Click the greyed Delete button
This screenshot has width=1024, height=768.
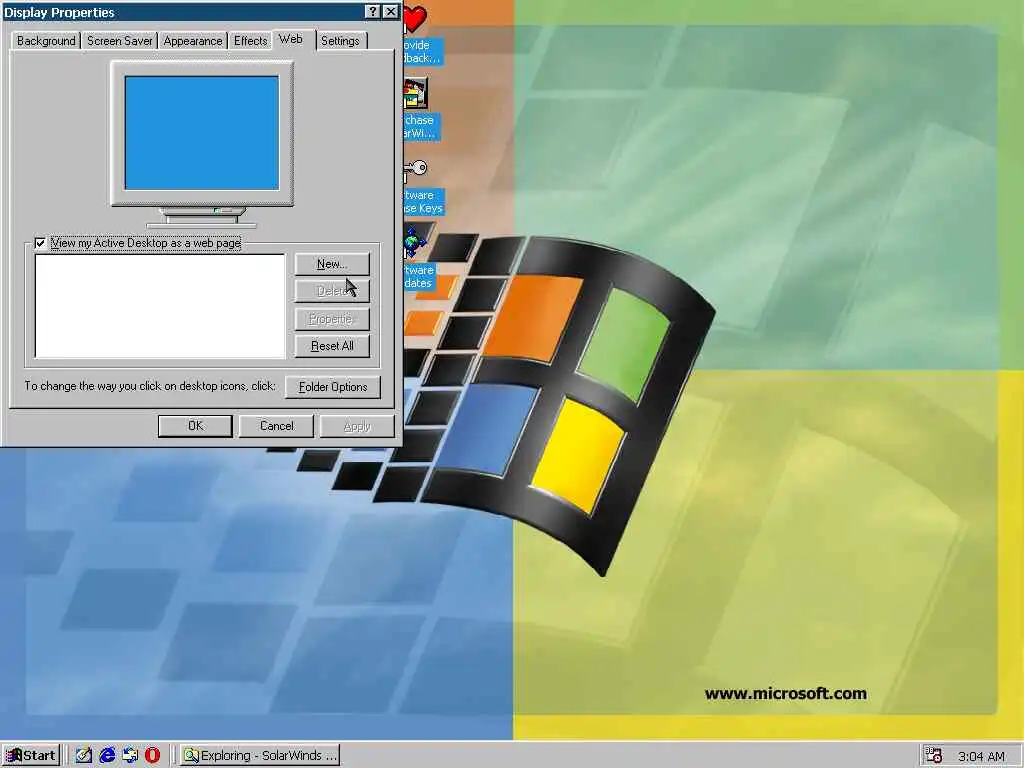[332, 291]
